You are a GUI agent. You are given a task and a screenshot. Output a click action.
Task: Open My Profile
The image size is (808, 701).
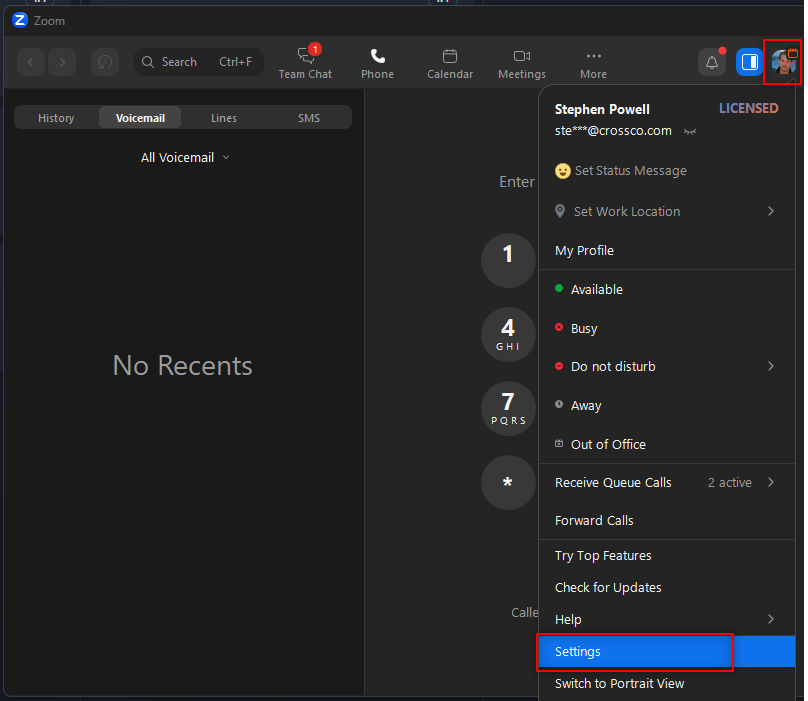point(667,251)
